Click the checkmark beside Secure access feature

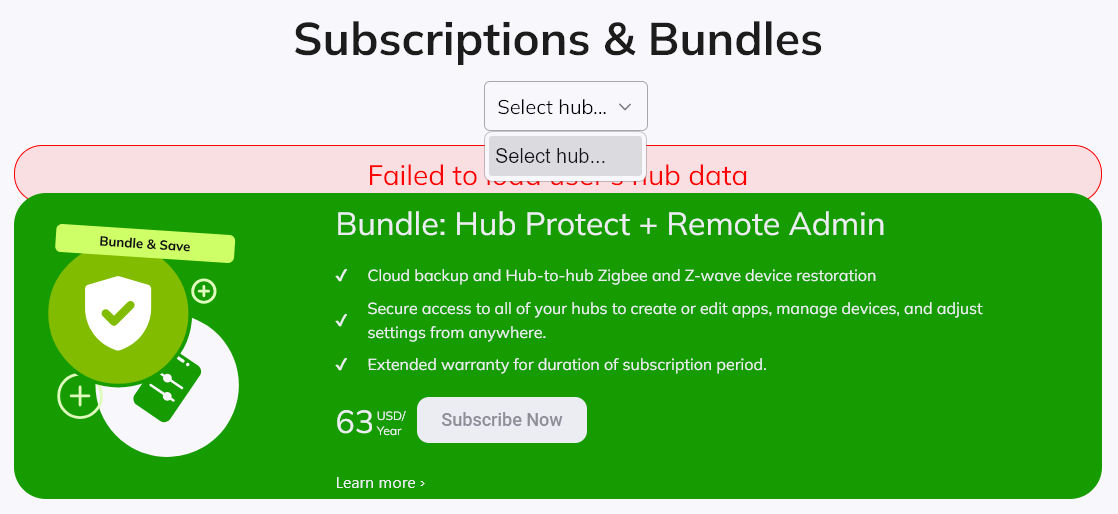point(341,320)
